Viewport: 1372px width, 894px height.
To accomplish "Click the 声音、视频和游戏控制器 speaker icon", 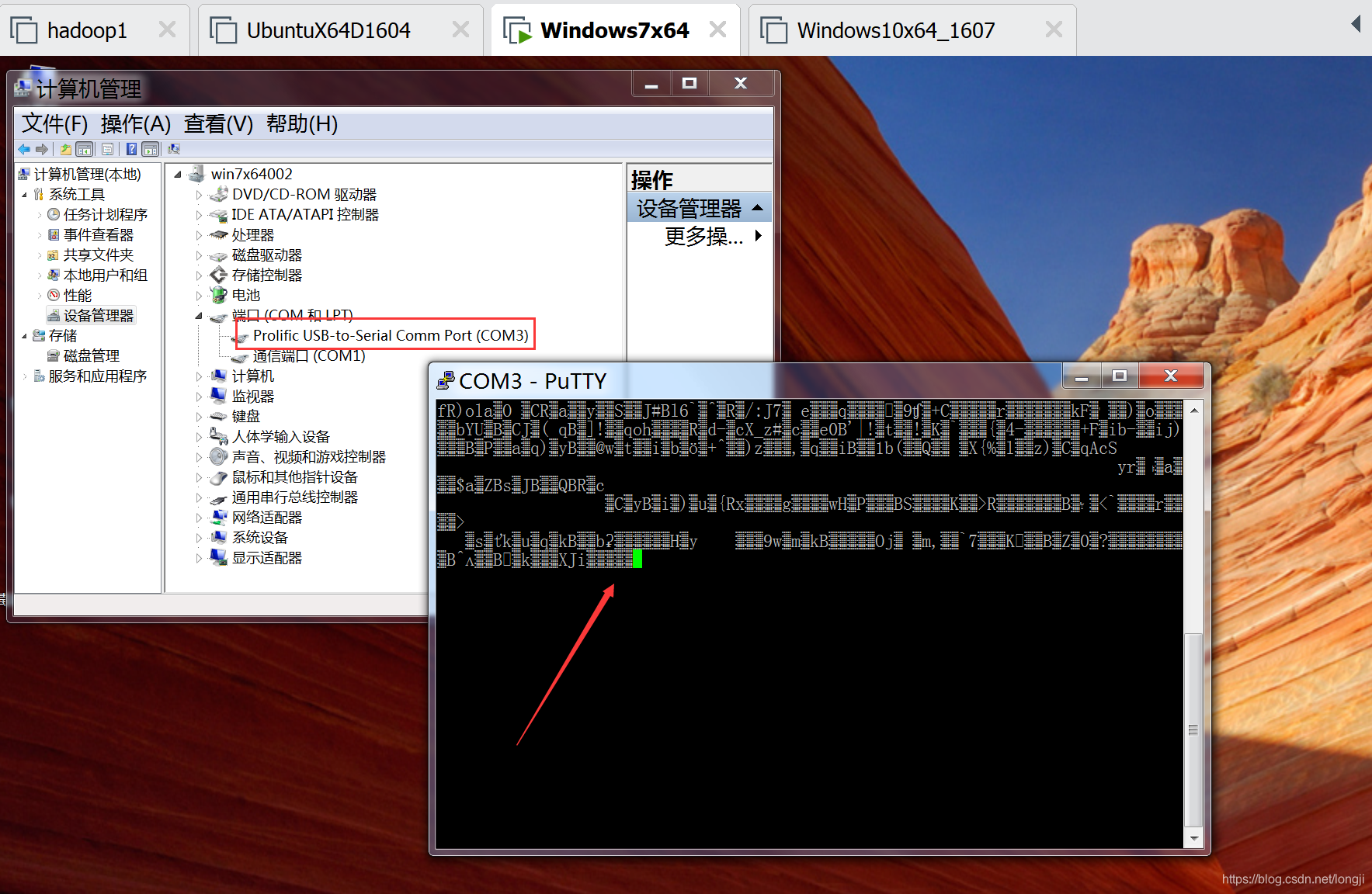I will 220,456.
